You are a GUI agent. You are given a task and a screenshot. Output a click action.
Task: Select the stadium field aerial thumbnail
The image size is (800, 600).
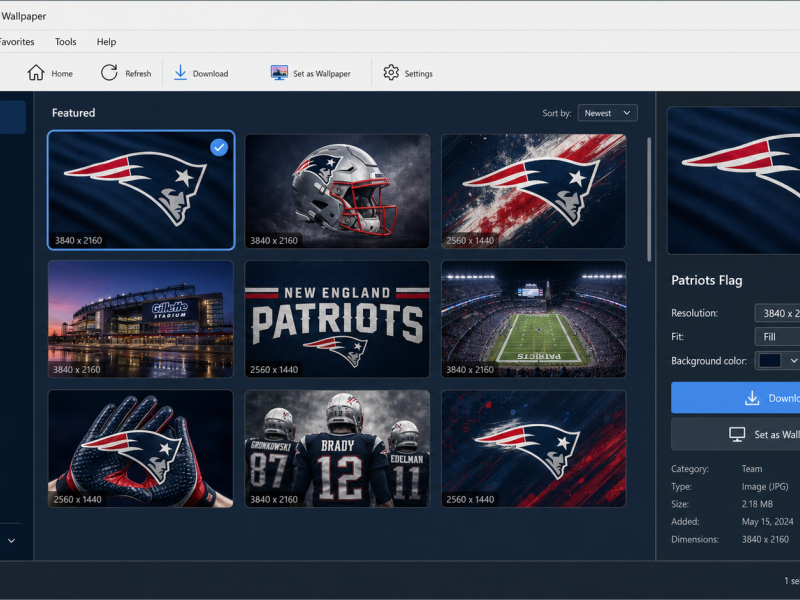tap(534, 319)
